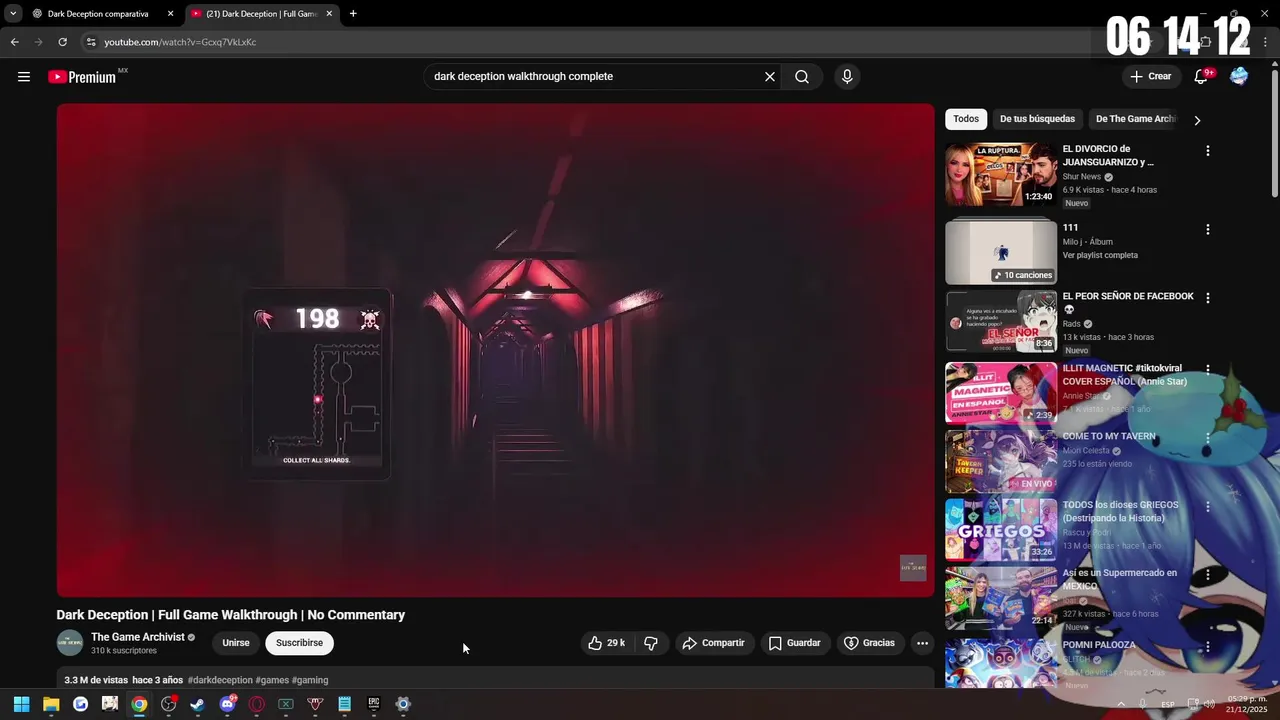Screen dimensions: 1280x720
Task: Reload the YouTube page
Action: point(62,42)
